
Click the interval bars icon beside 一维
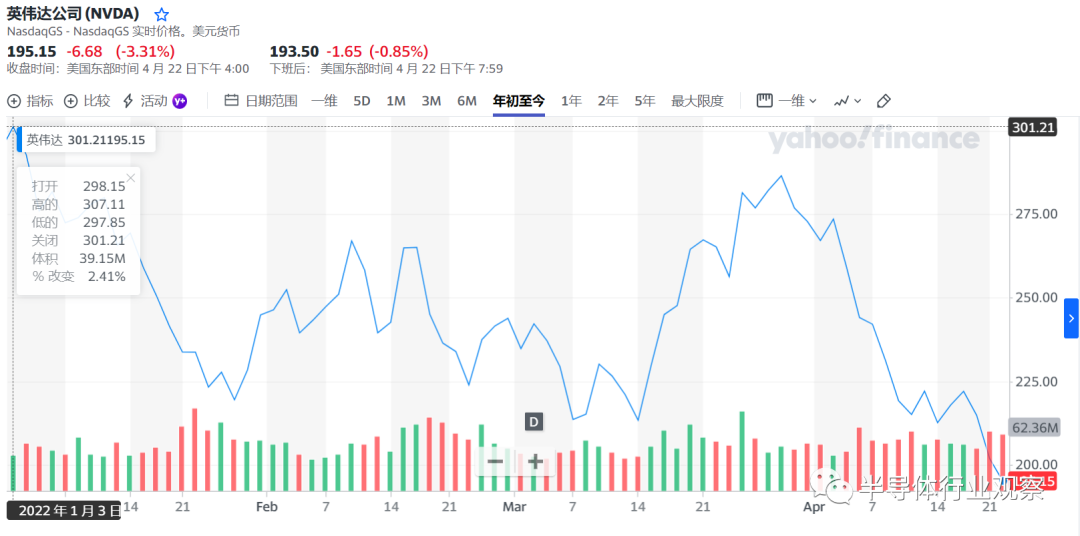[x=765, y=101]
